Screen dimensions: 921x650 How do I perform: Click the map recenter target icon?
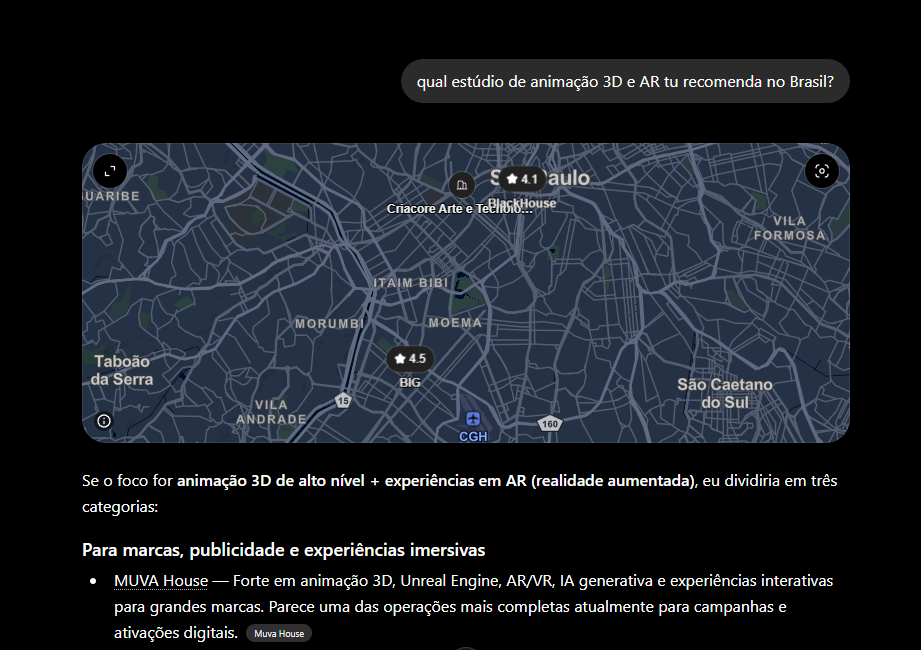pyautogui.click(x=822, y=171)
